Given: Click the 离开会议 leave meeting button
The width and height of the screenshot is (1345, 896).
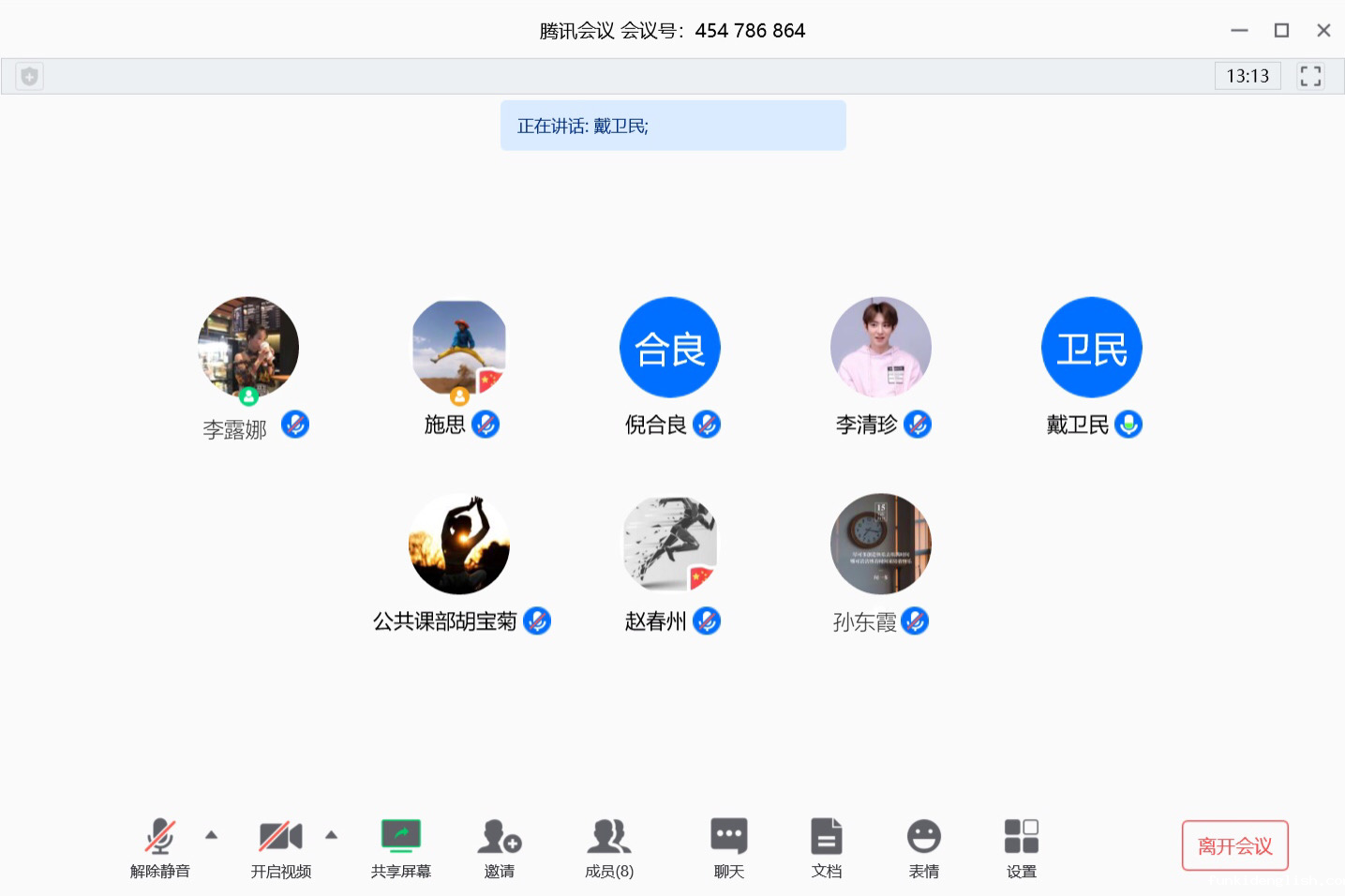Looking at the screenshot, I should [1234, 845].
